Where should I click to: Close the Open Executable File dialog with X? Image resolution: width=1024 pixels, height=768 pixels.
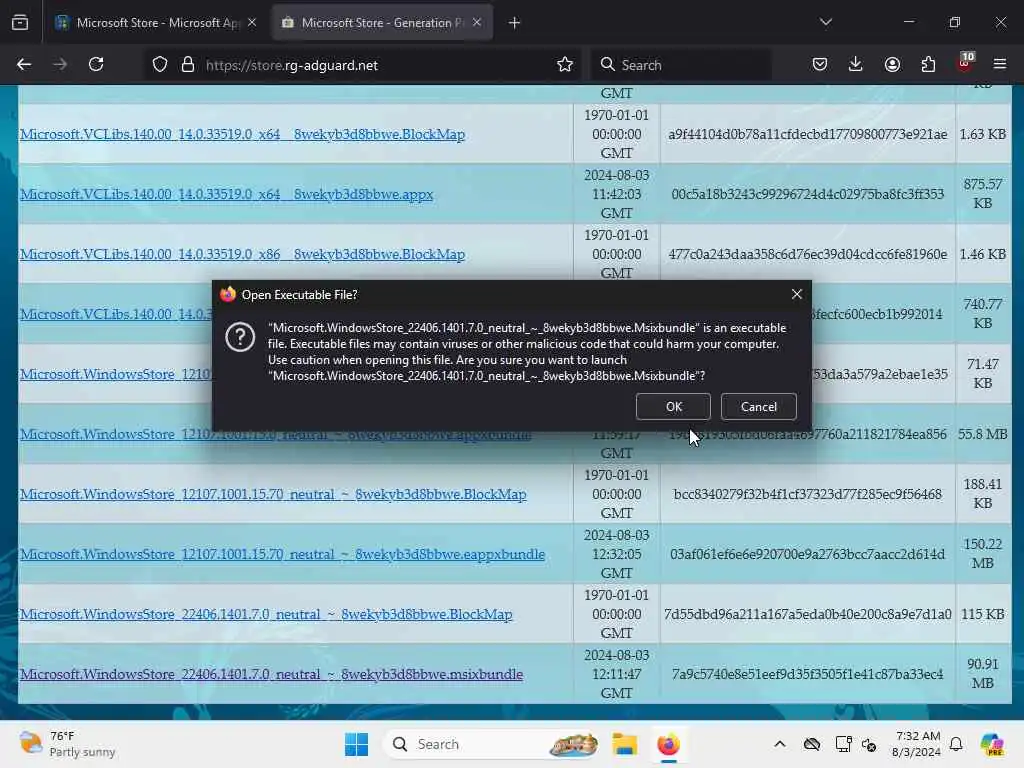click(797, 294)
